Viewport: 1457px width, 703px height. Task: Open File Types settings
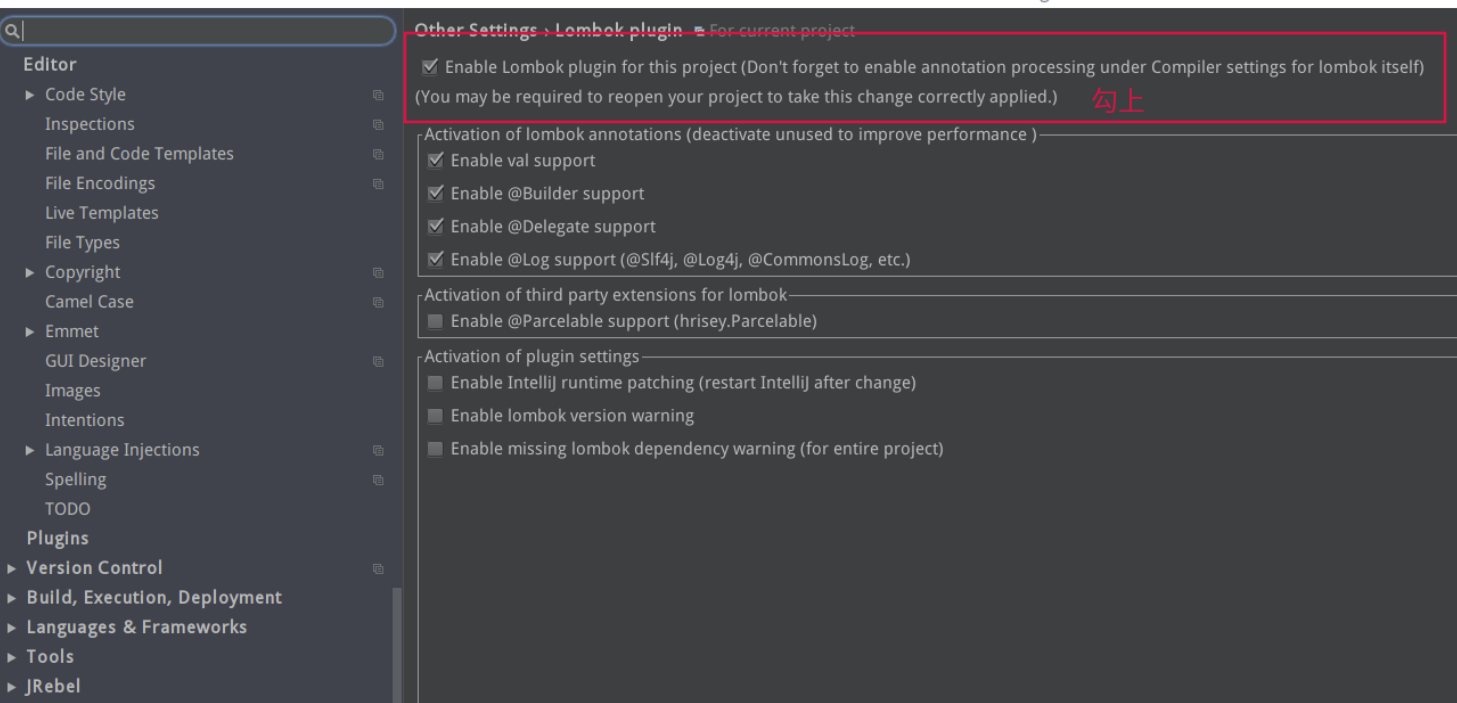click(x=82, y=243)
